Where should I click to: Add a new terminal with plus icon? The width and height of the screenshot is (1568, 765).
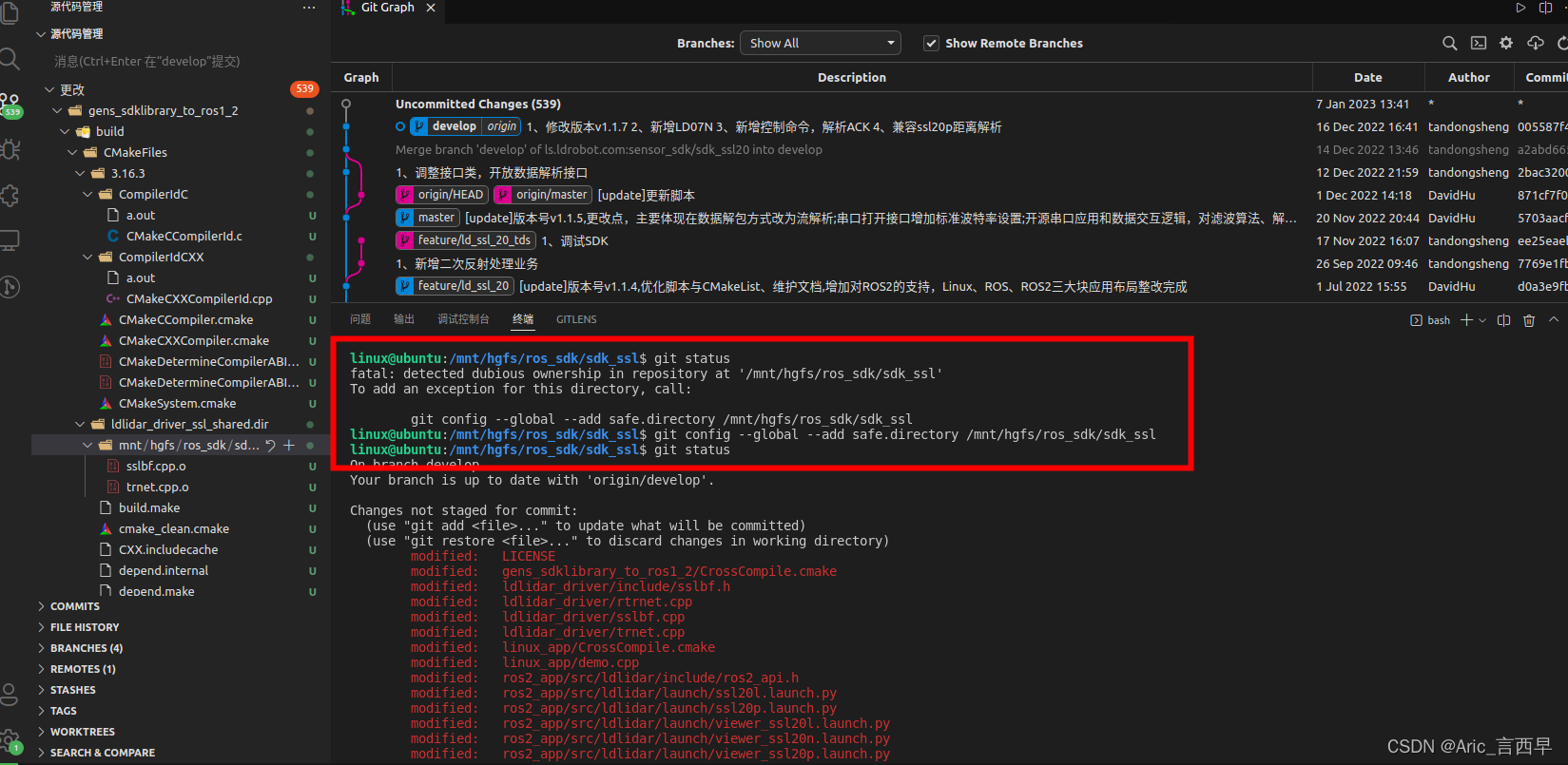(x=1466, y=320)
